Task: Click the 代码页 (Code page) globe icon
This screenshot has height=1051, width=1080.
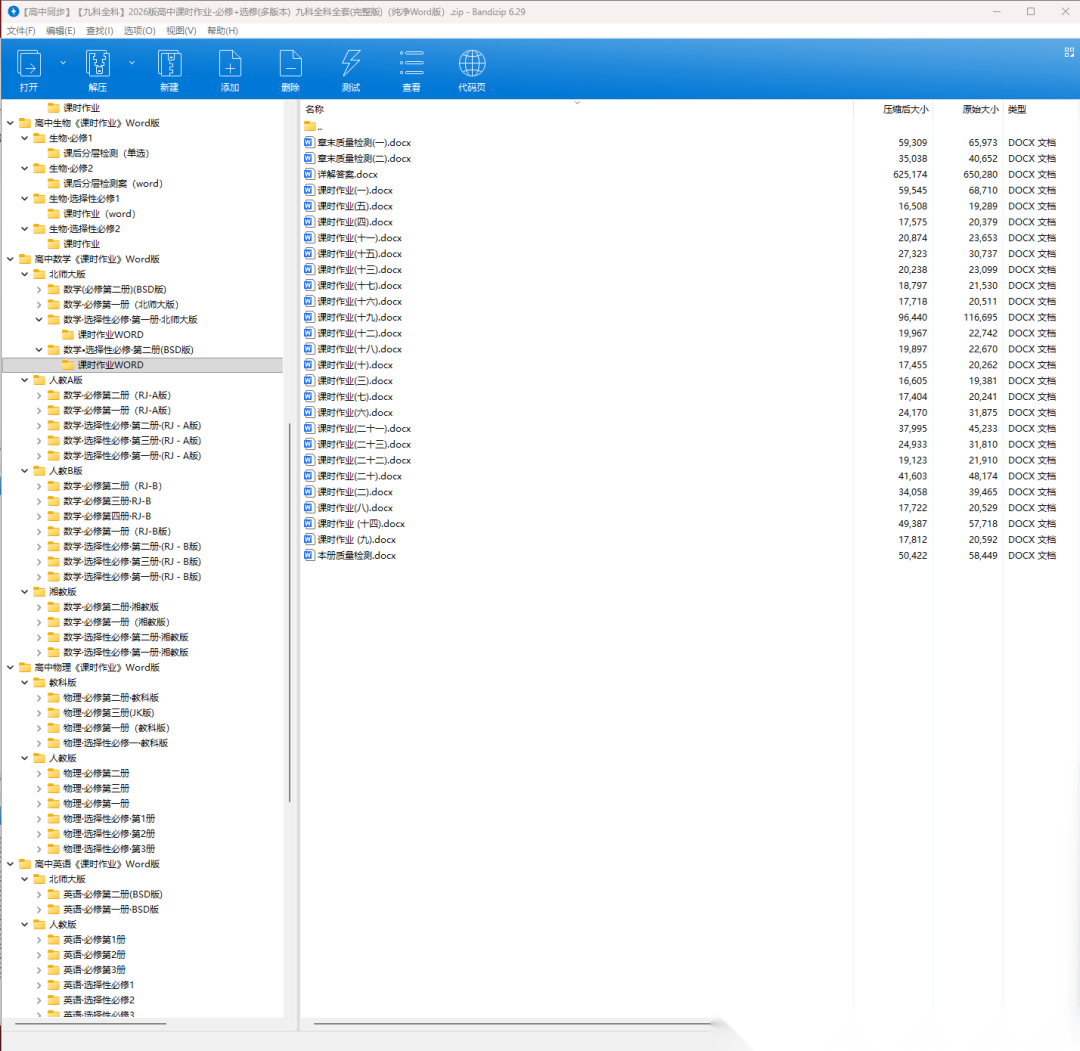Action: click(472, 66)
